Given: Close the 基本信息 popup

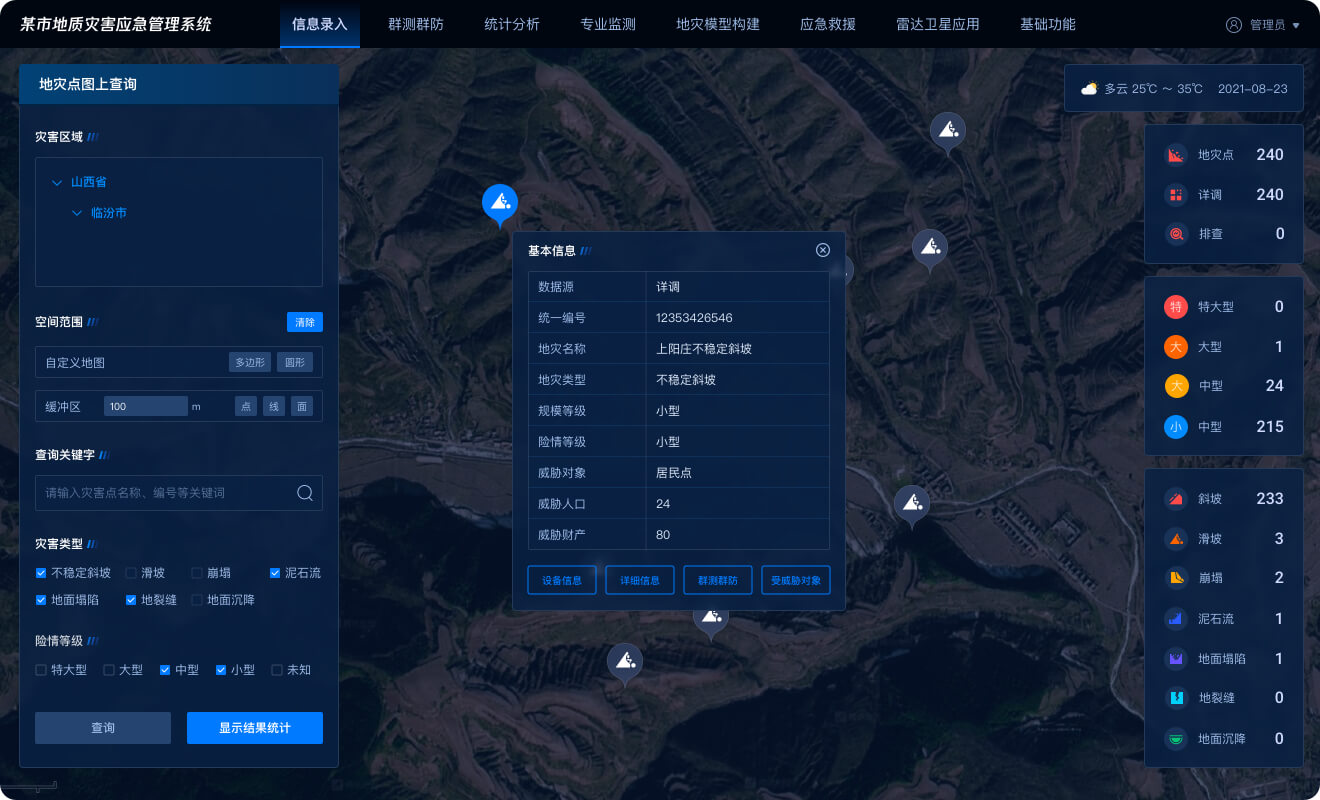Looking at the screenshot, I should click(x=823, y=250).
